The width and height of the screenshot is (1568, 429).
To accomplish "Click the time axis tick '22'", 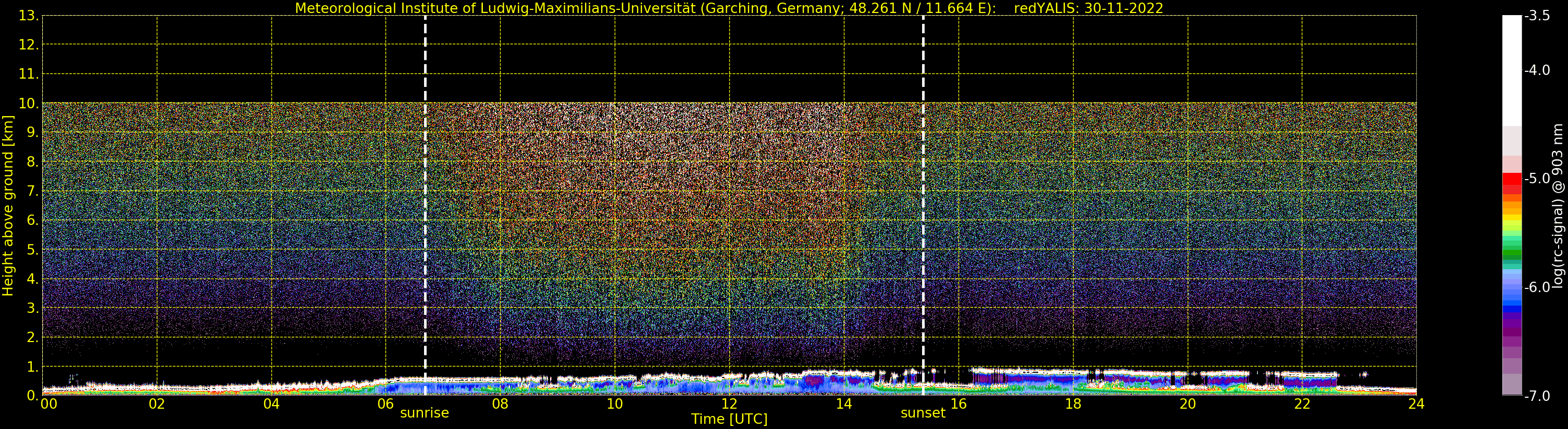I will [1302, 403].
